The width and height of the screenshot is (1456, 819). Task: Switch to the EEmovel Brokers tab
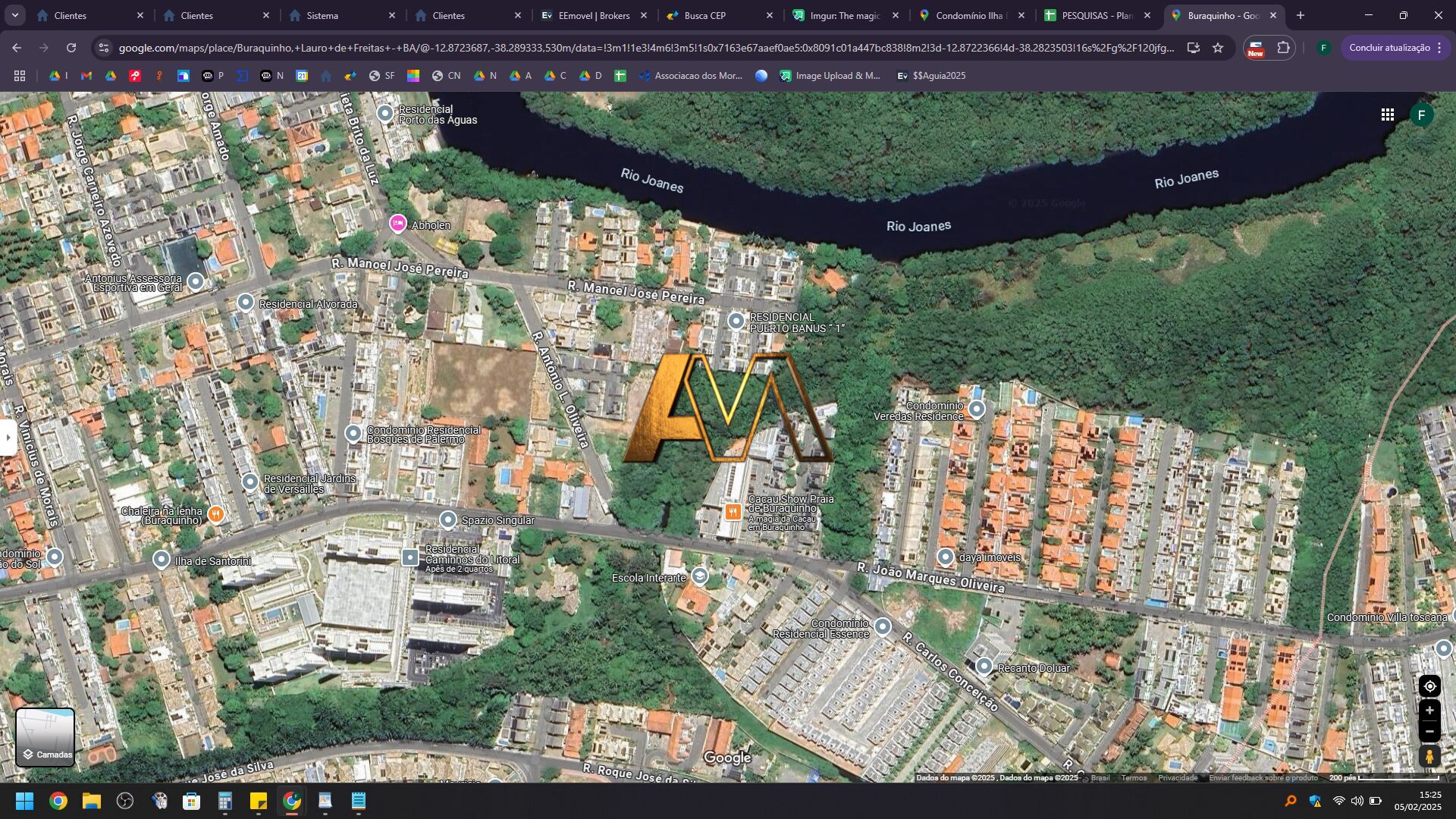pyautogui.click(x=593, y=15)
